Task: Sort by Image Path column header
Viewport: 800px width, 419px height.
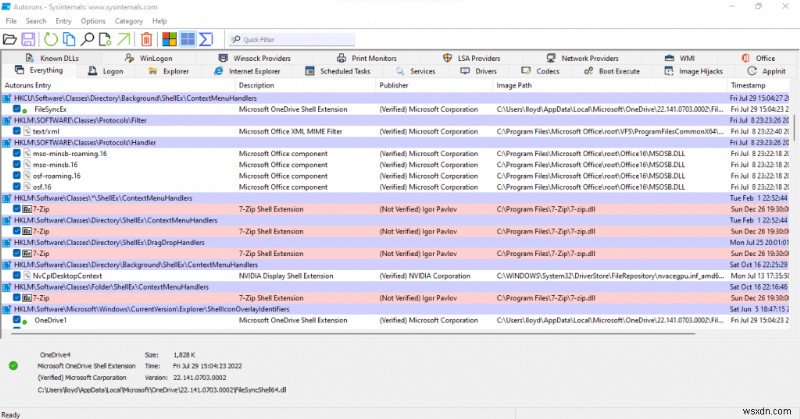Action: pyautogui.click(x=610, y=85)
